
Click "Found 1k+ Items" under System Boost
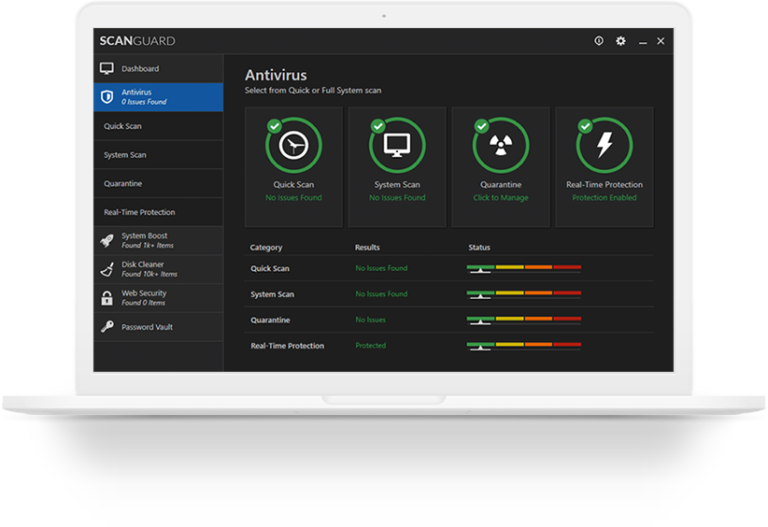(147, 245)
